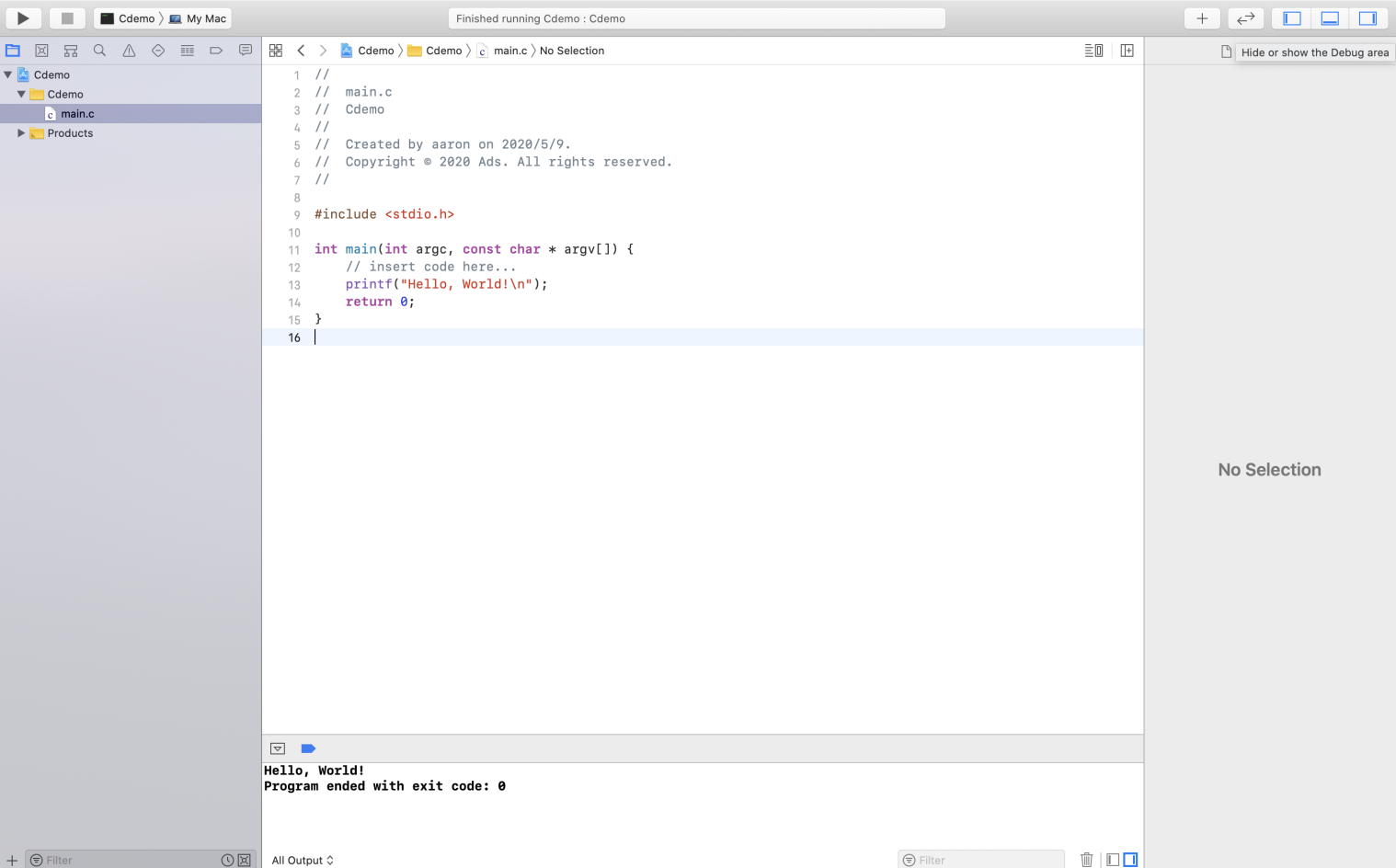Select the Cdemo project row
This screenshot has height=868, width=1396.
[131, 74]
